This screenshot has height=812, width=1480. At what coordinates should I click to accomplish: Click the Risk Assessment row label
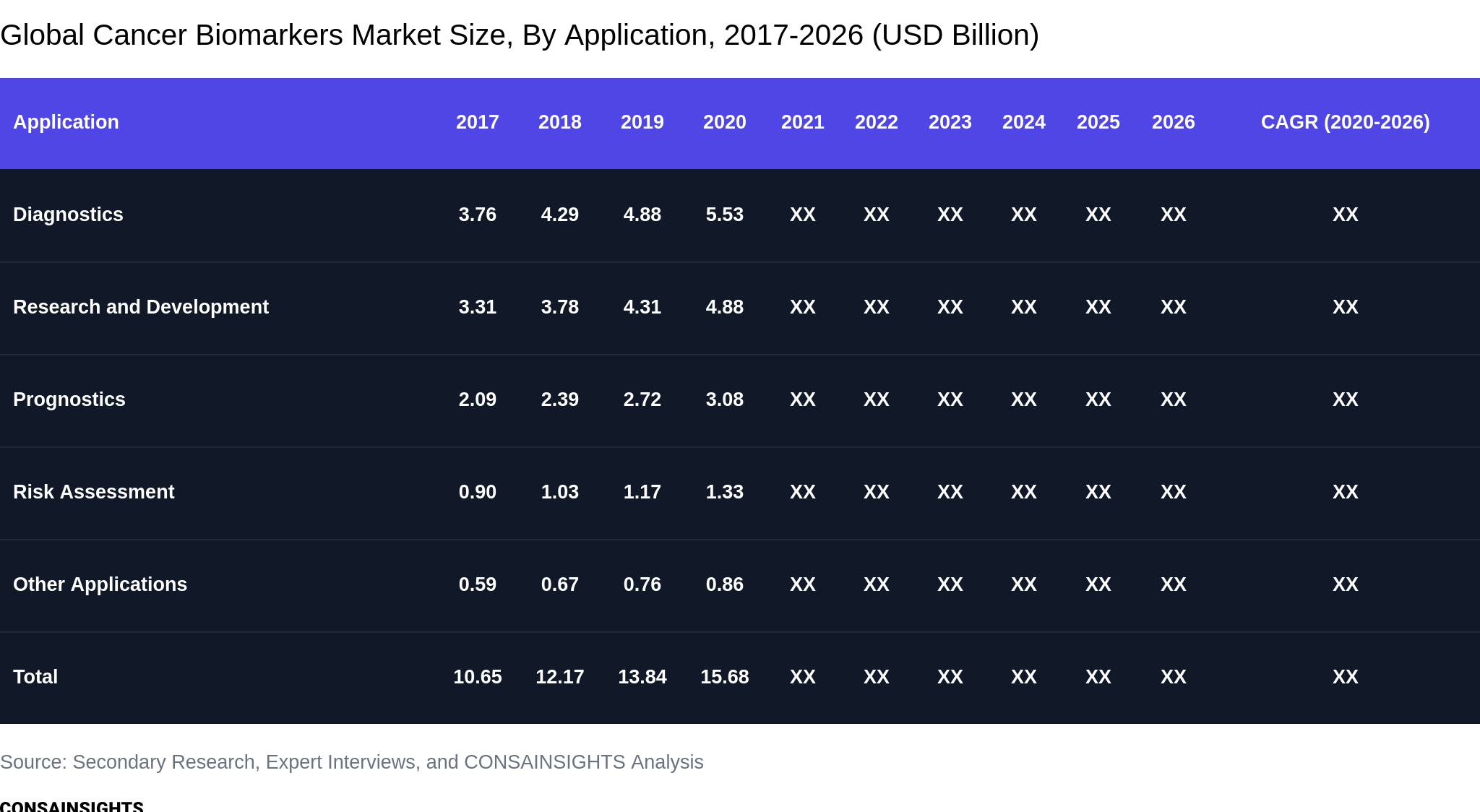pyautogui.click(x=94, y=492)
